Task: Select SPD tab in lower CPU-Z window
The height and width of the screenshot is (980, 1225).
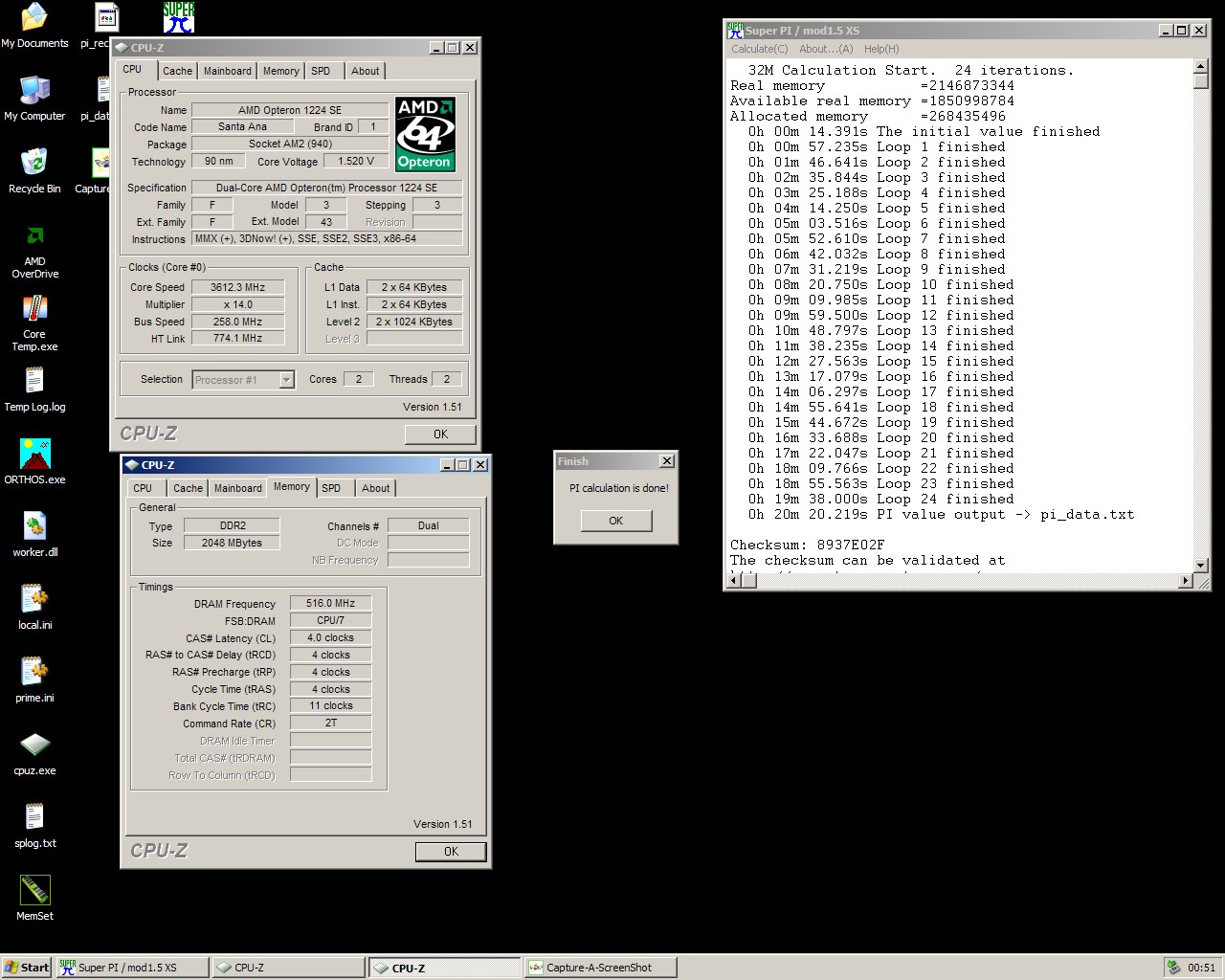Action: tap(331, 488)
